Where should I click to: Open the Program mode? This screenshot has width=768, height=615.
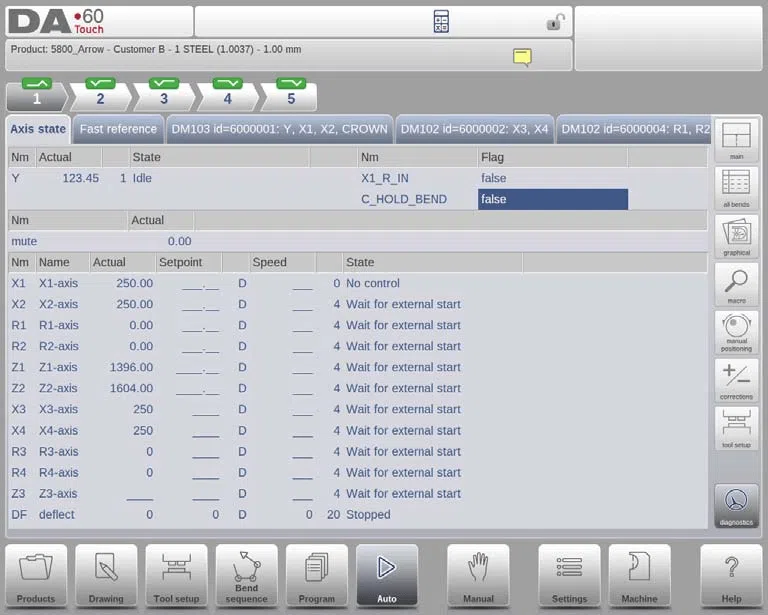pyautogui.click(x=316, y=576)
